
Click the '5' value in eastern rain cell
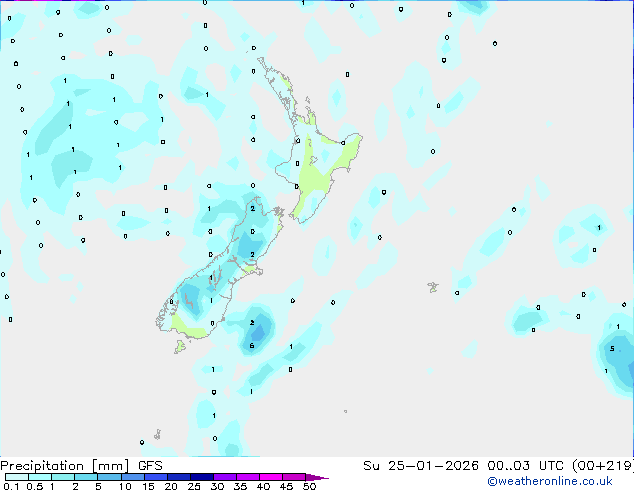[x=612, y=348]
